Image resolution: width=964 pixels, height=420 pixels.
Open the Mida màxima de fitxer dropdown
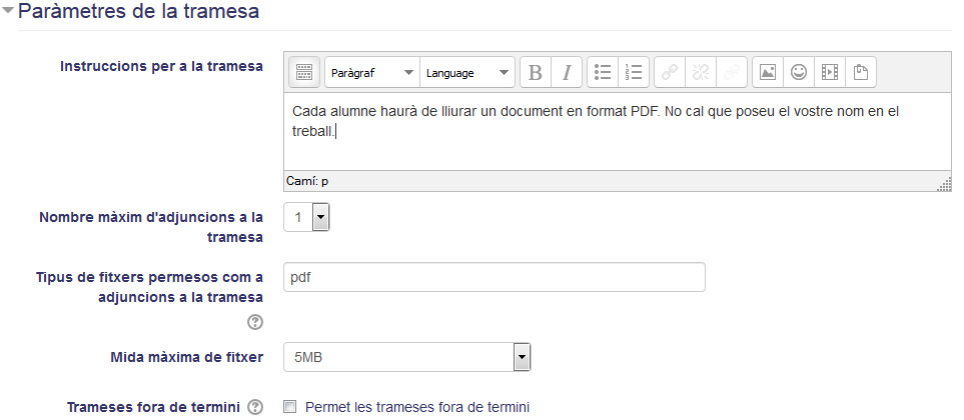click(x=407, y=357)
